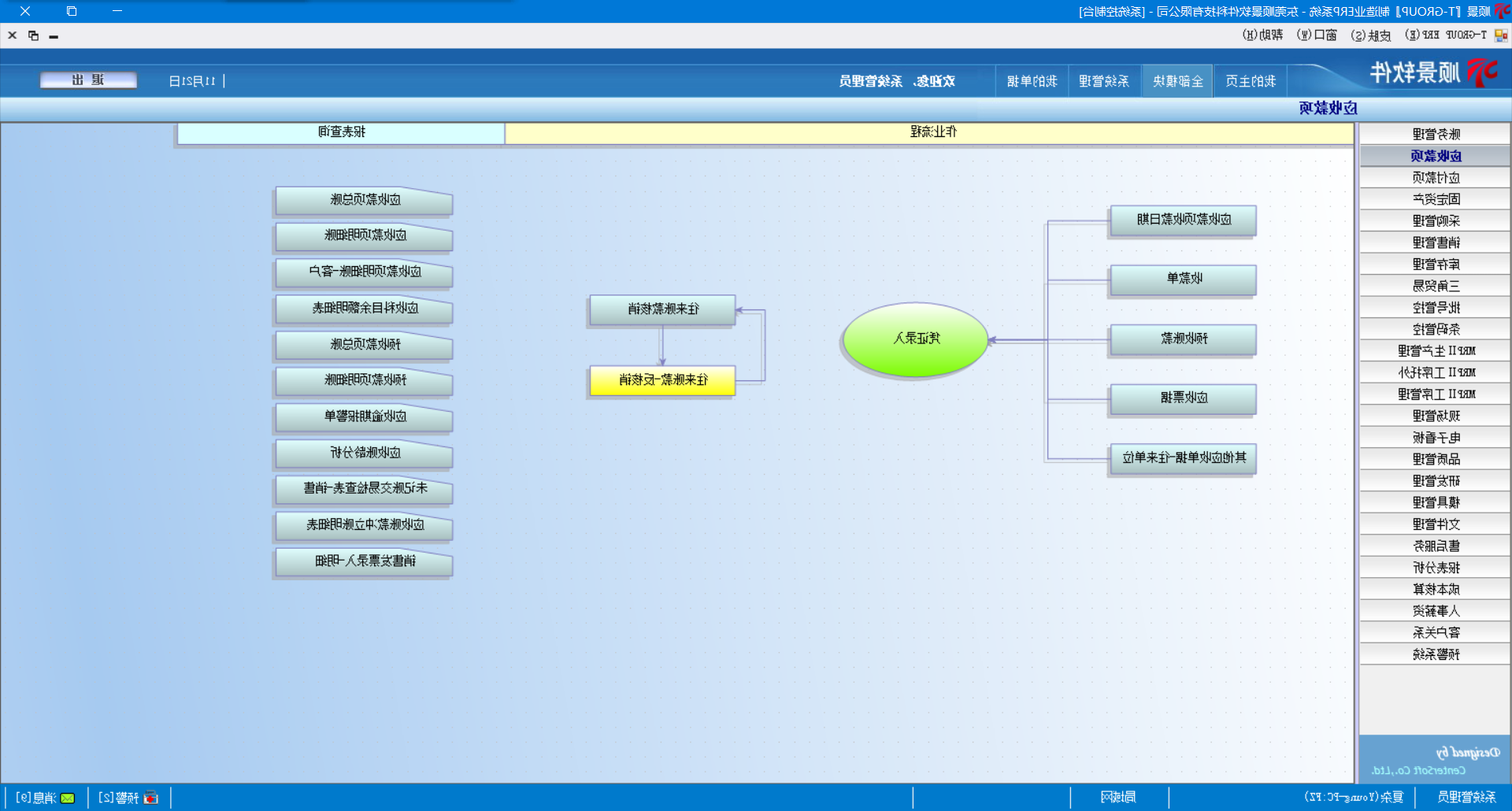Click the 报表查询 section header
The height and width of the screenshot is (811, 1512).
coord(341,132)
